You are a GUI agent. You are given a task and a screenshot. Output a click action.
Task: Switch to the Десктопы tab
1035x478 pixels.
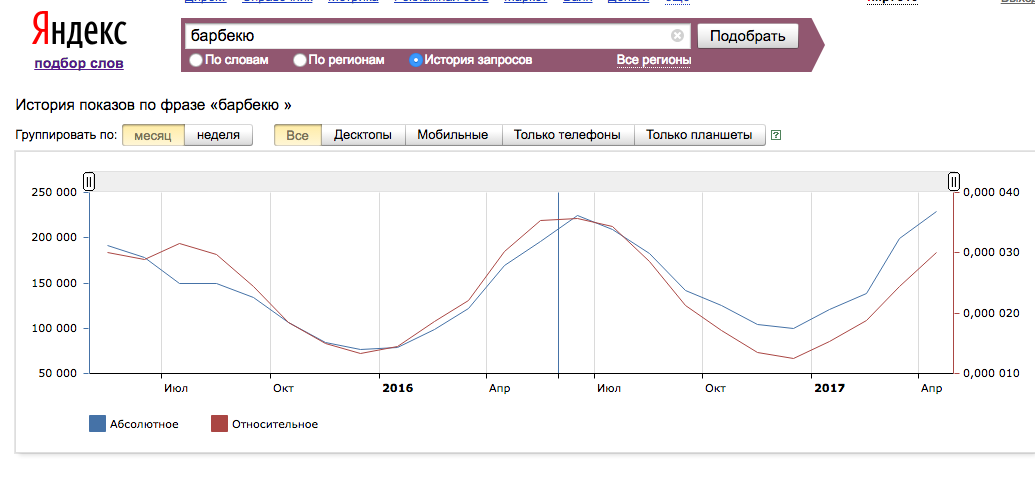click(362, 135)
